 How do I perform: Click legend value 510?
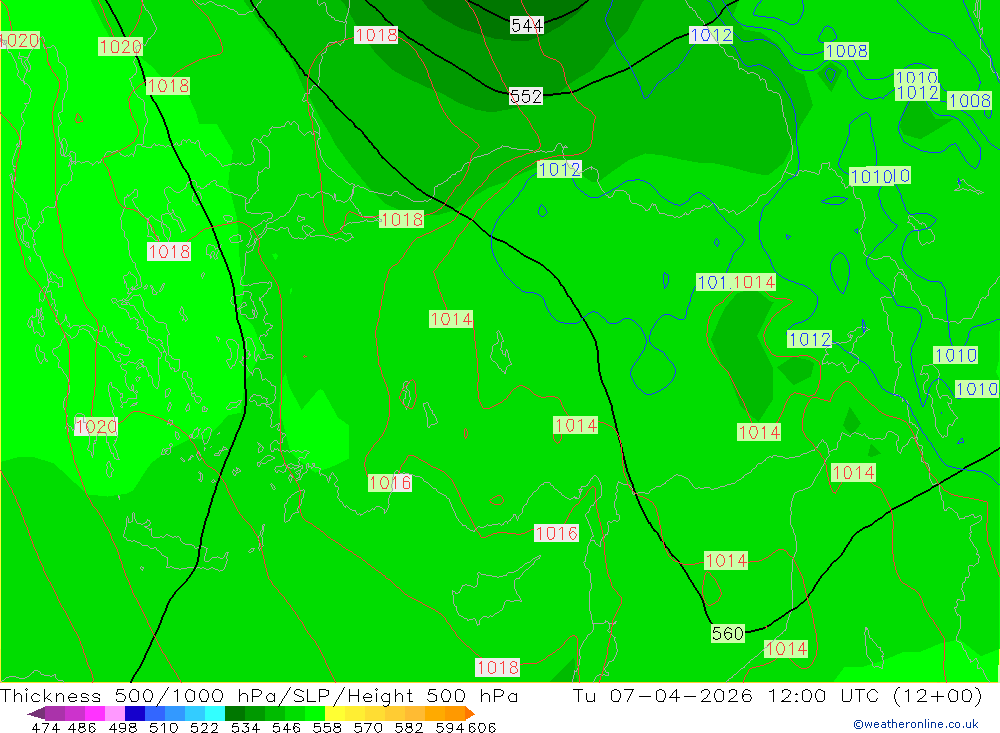[163, 727]
